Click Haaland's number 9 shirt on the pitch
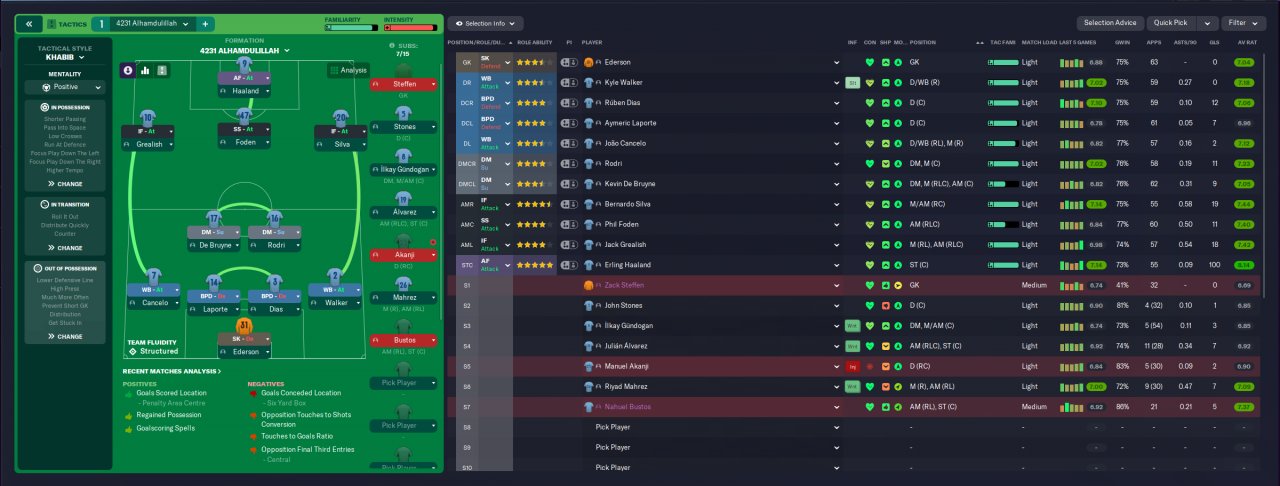 point(245,66)
